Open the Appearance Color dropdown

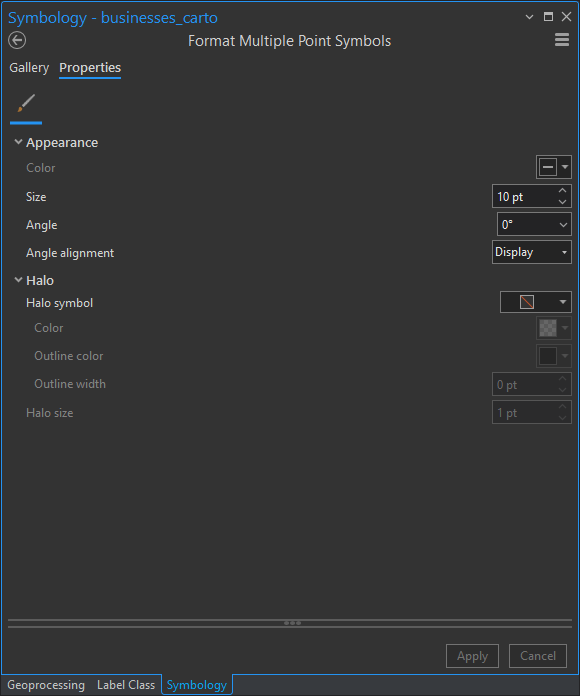(x=553, y=167)
